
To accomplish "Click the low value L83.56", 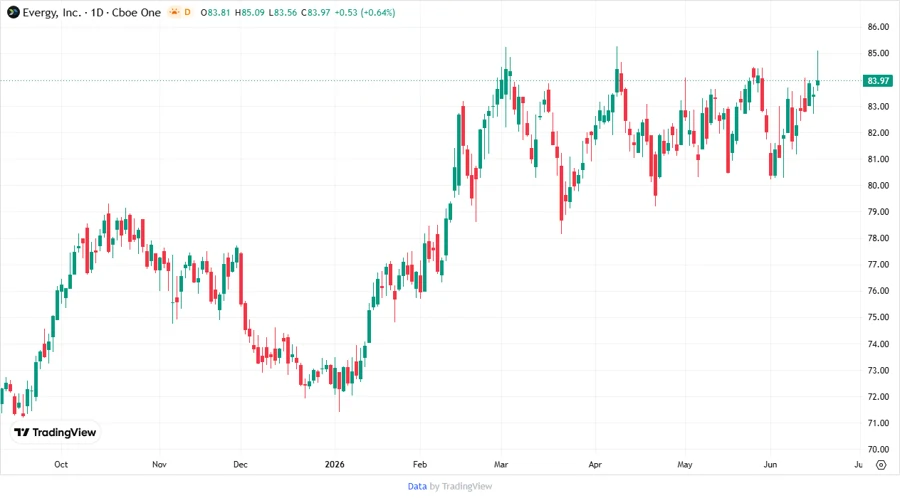I will pyautogui.click(x=282, y=13).
